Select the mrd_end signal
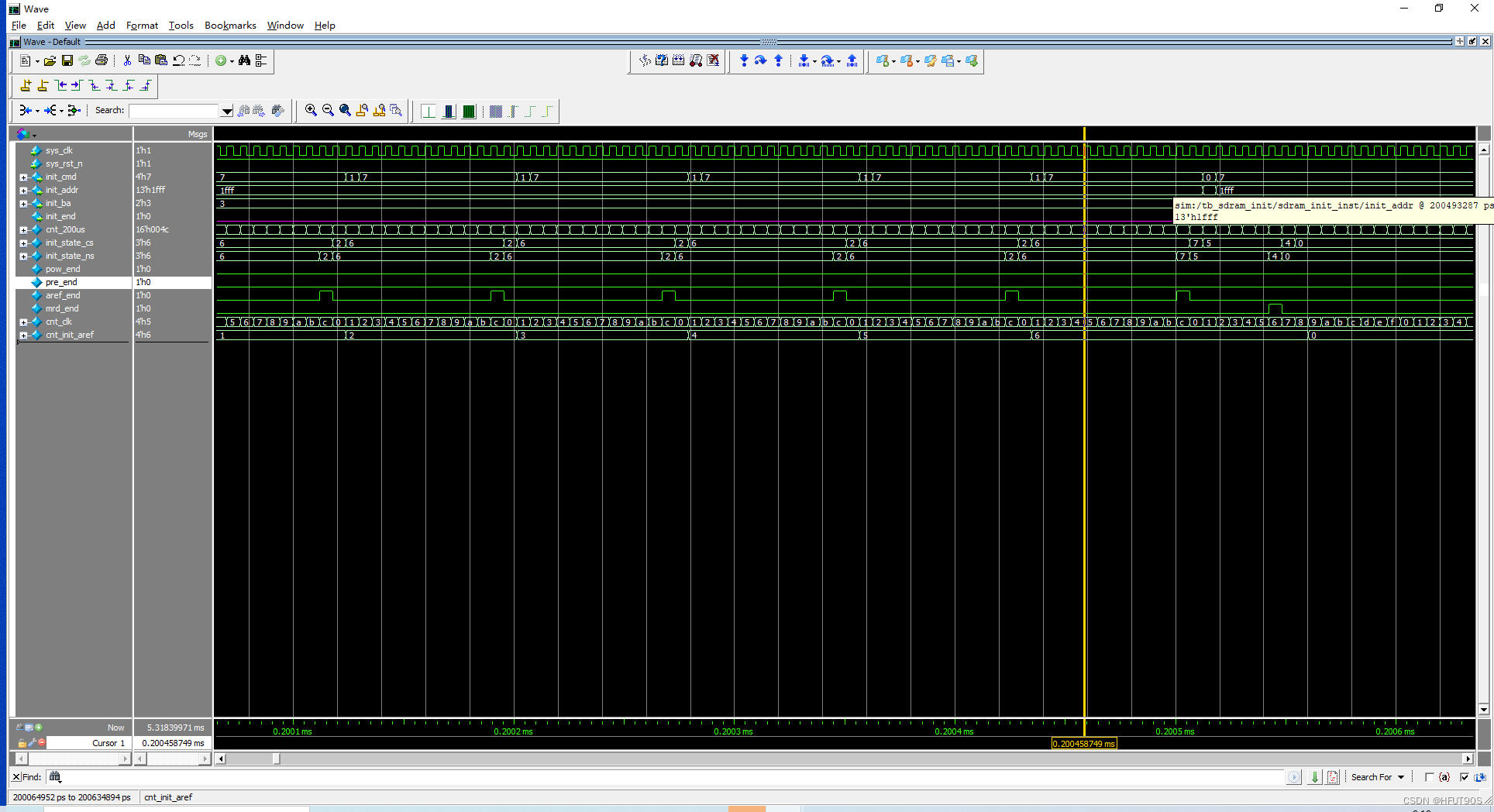Screen dimensions: 1494x812 [x=62, y=309]
